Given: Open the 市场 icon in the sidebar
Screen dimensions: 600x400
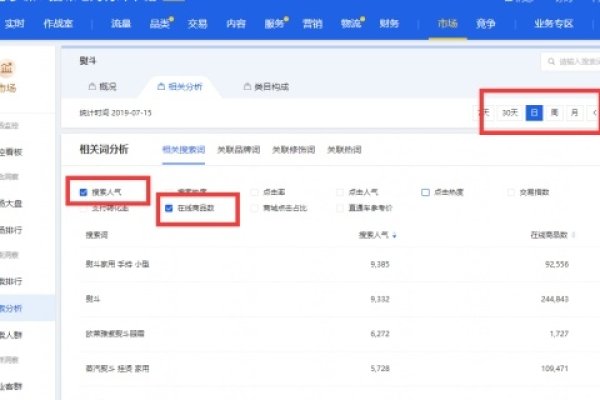Looking at the screenshot, I should pyautogui.click(x=7, y=69).
